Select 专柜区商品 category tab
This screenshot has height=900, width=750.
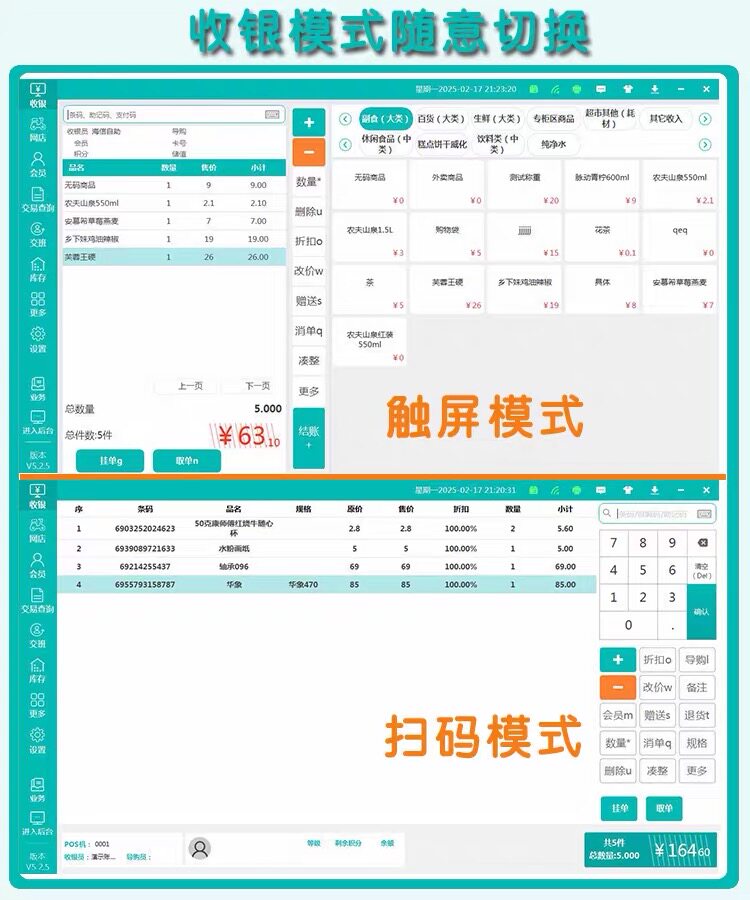click(553, 119)
